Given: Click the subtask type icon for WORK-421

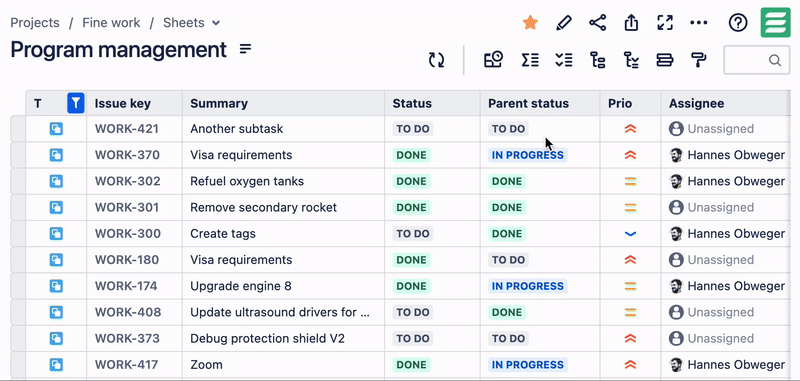Looking at the screenshot, I should [56, 129].
